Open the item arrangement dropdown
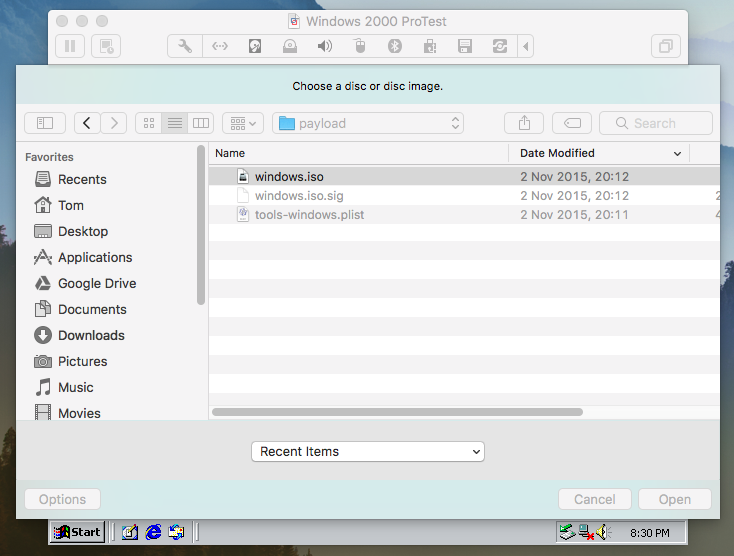The image size is (734, 556). 243,123
